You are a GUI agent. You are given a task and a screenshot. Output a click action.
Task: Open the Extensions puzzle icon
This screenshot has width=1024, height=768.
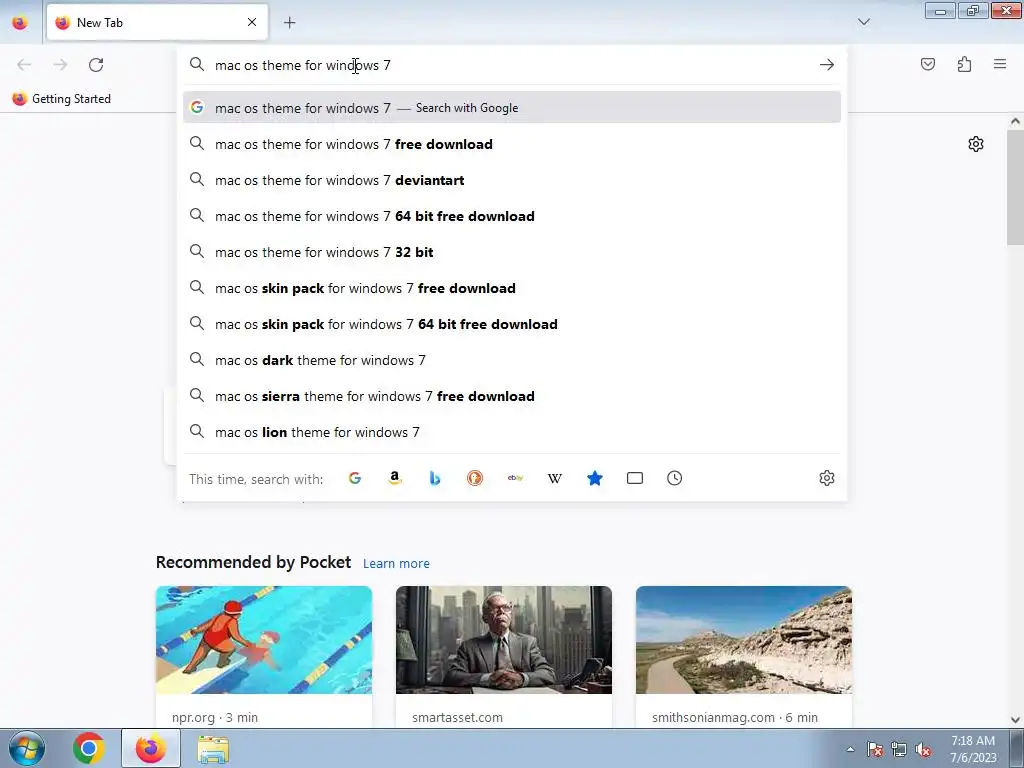(965, 64)
